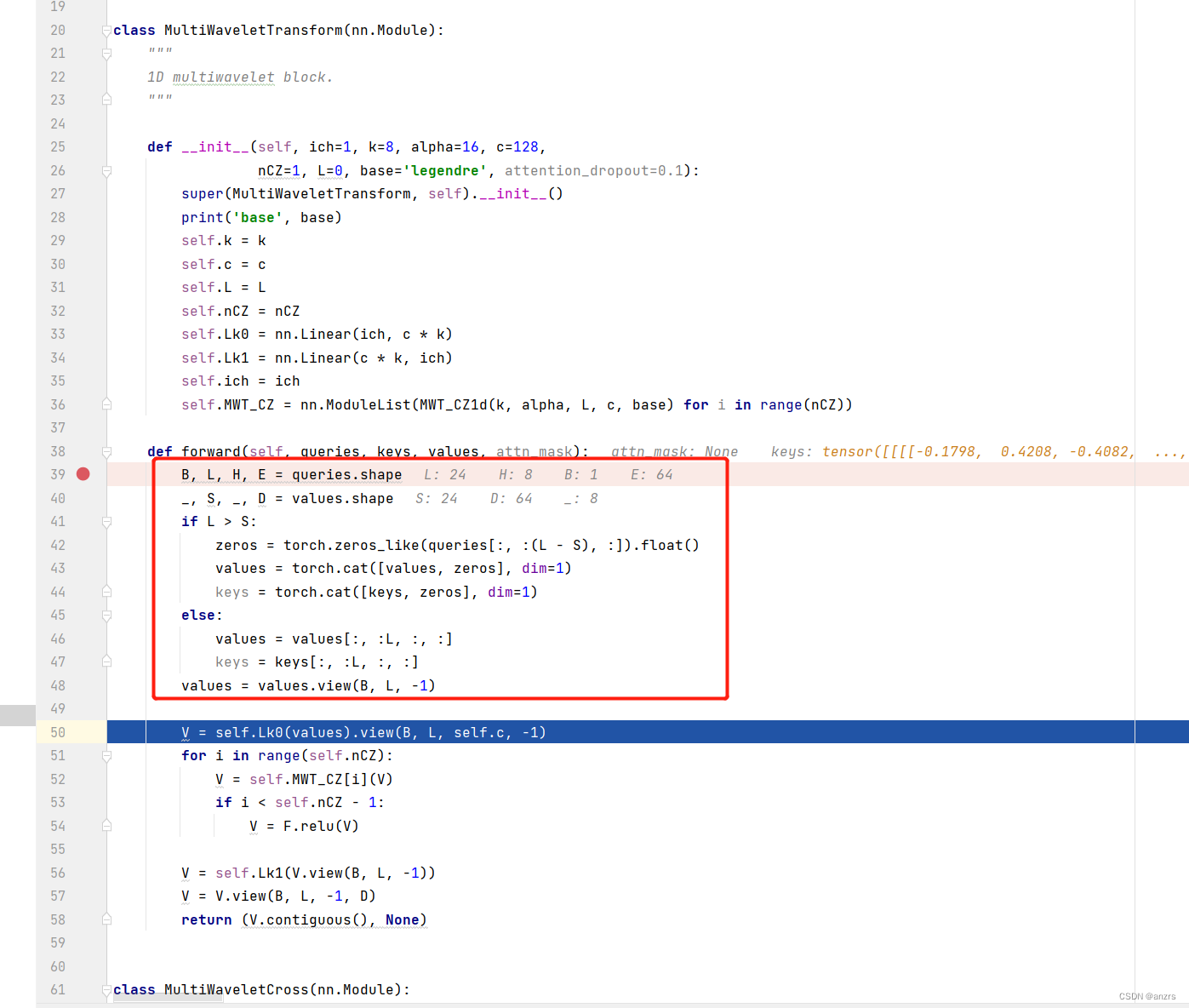
Task: Click 'attention_dropout=0.1' parameter
Action: click(x=594, y=170)
